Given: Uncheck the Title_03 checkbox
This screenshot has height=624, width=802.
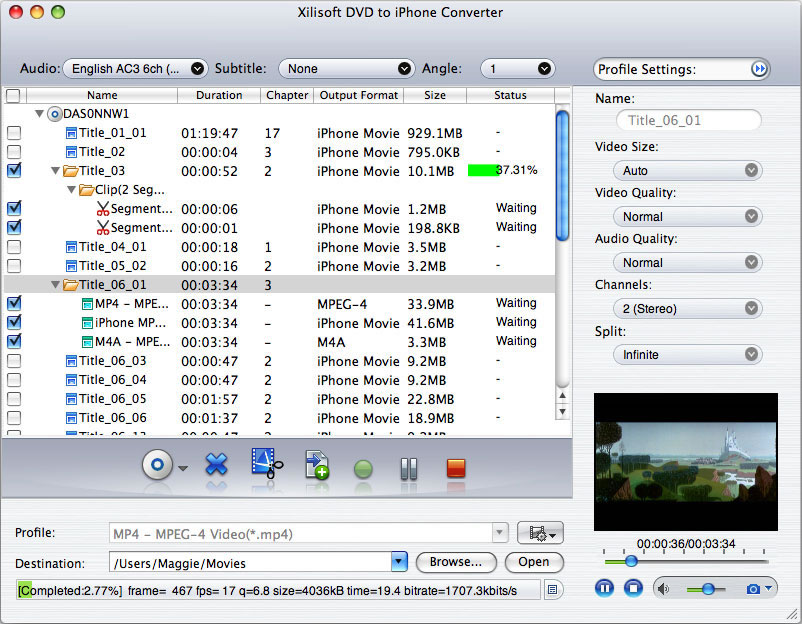Looking at the screenshot, I should point(13,171).
